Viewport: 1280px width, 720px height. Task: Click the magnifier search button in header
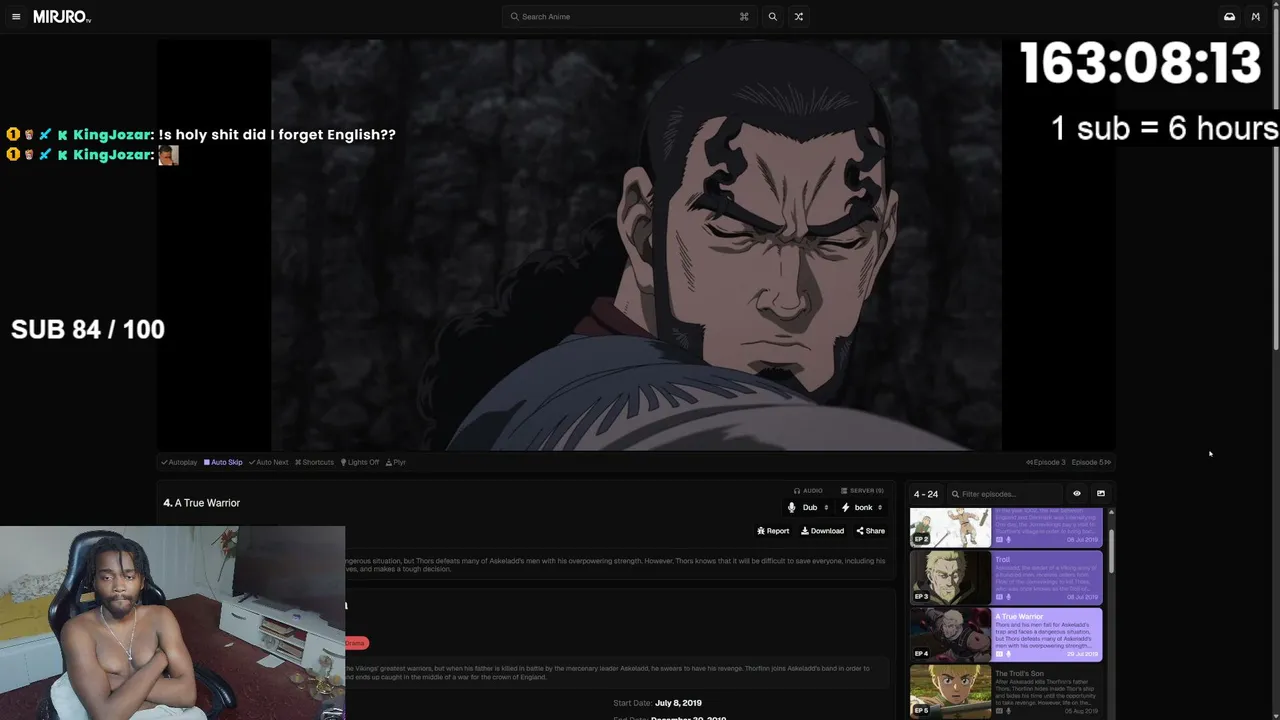(x=772, y=17)
